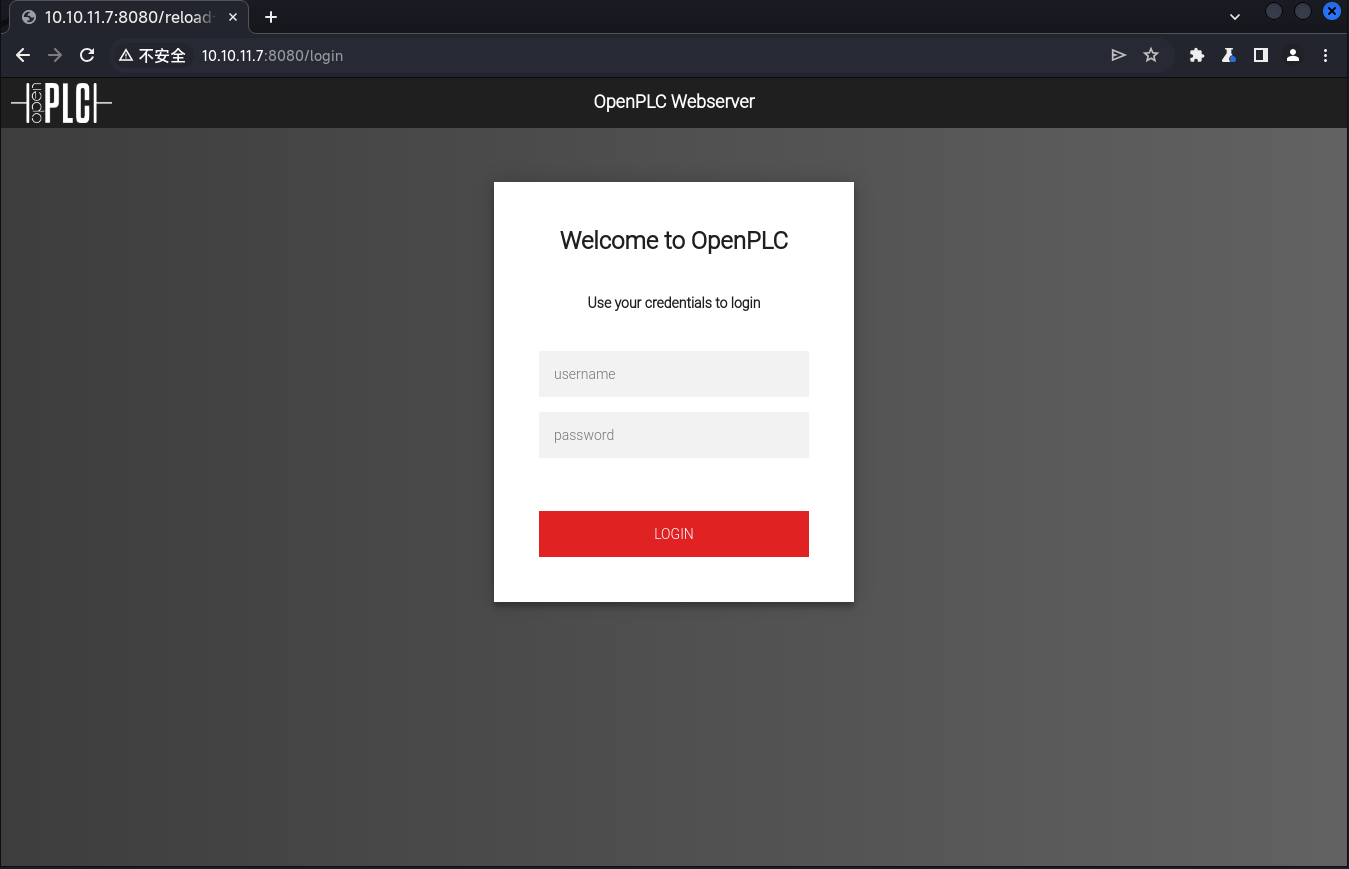Open the browser profile menu
The width and height of the screenshot is (1349, 869).
(1293, 56)
